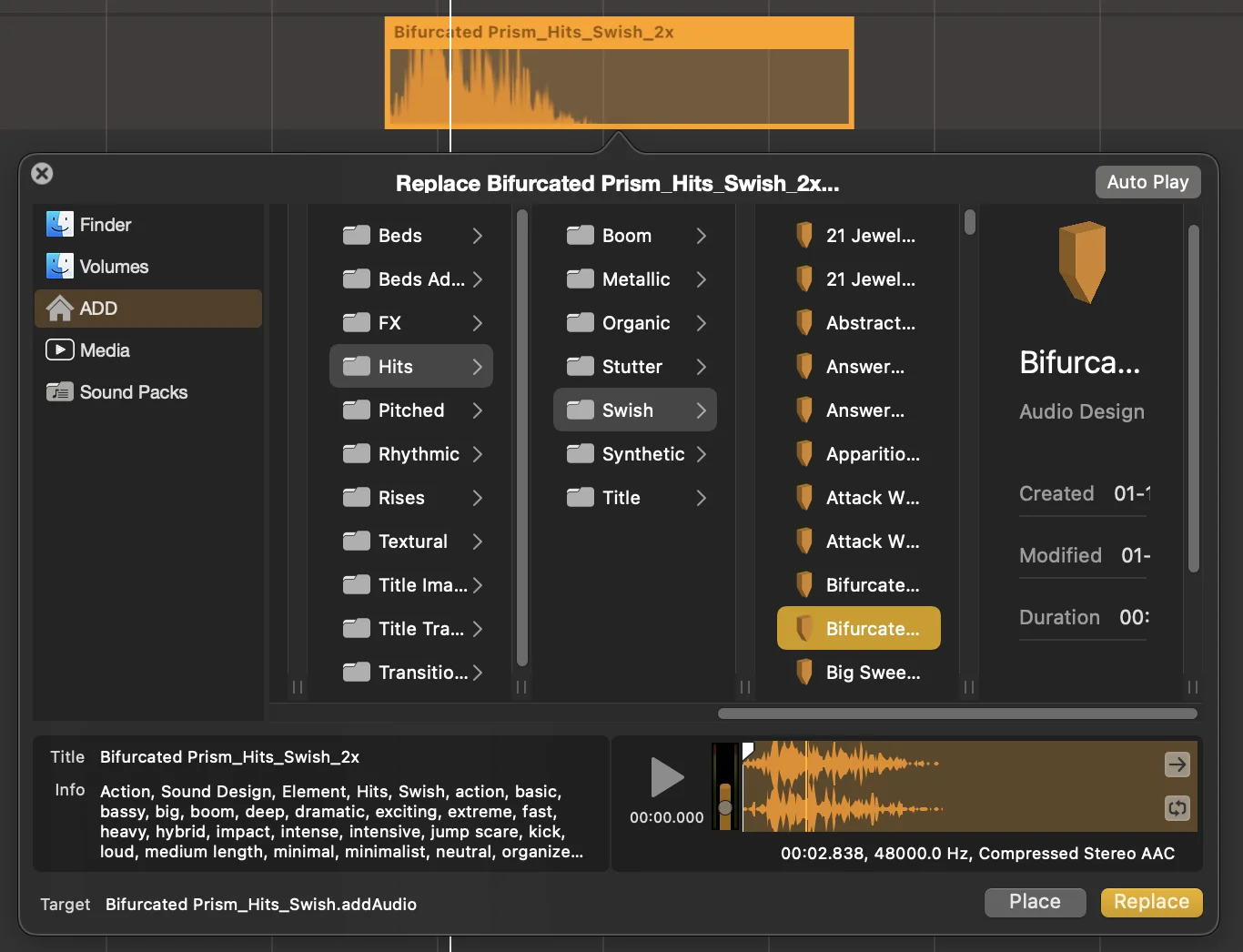Open the Rises folder

(x=411, y=498)
